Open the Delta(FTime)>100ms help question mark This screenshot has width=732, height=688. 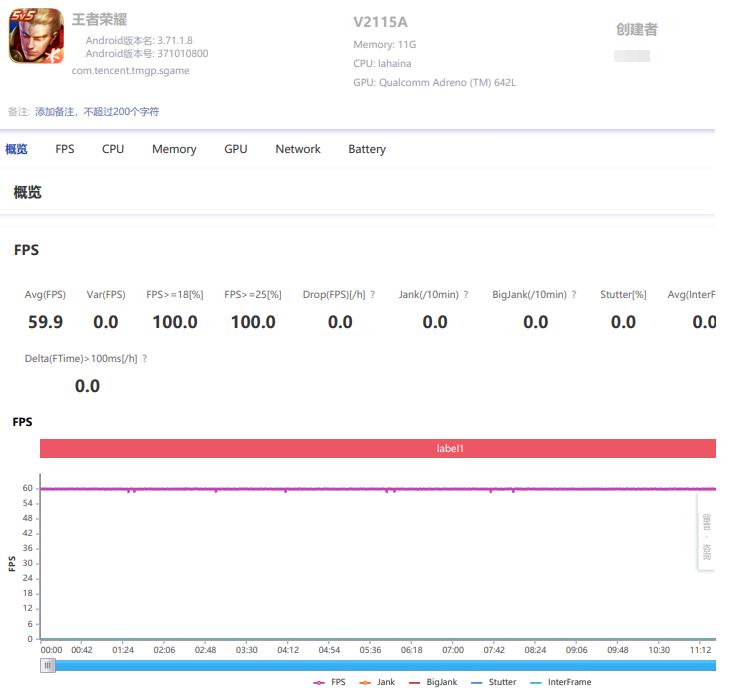point(145,358)
